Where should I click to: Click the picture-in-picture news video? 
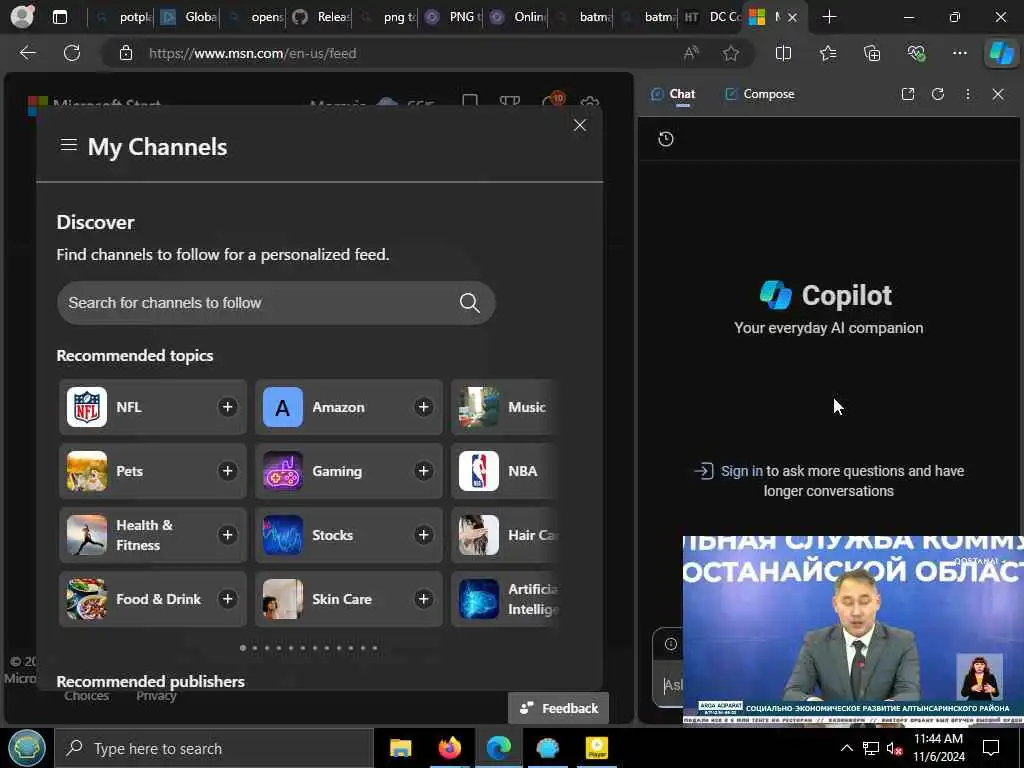(853, 631)
